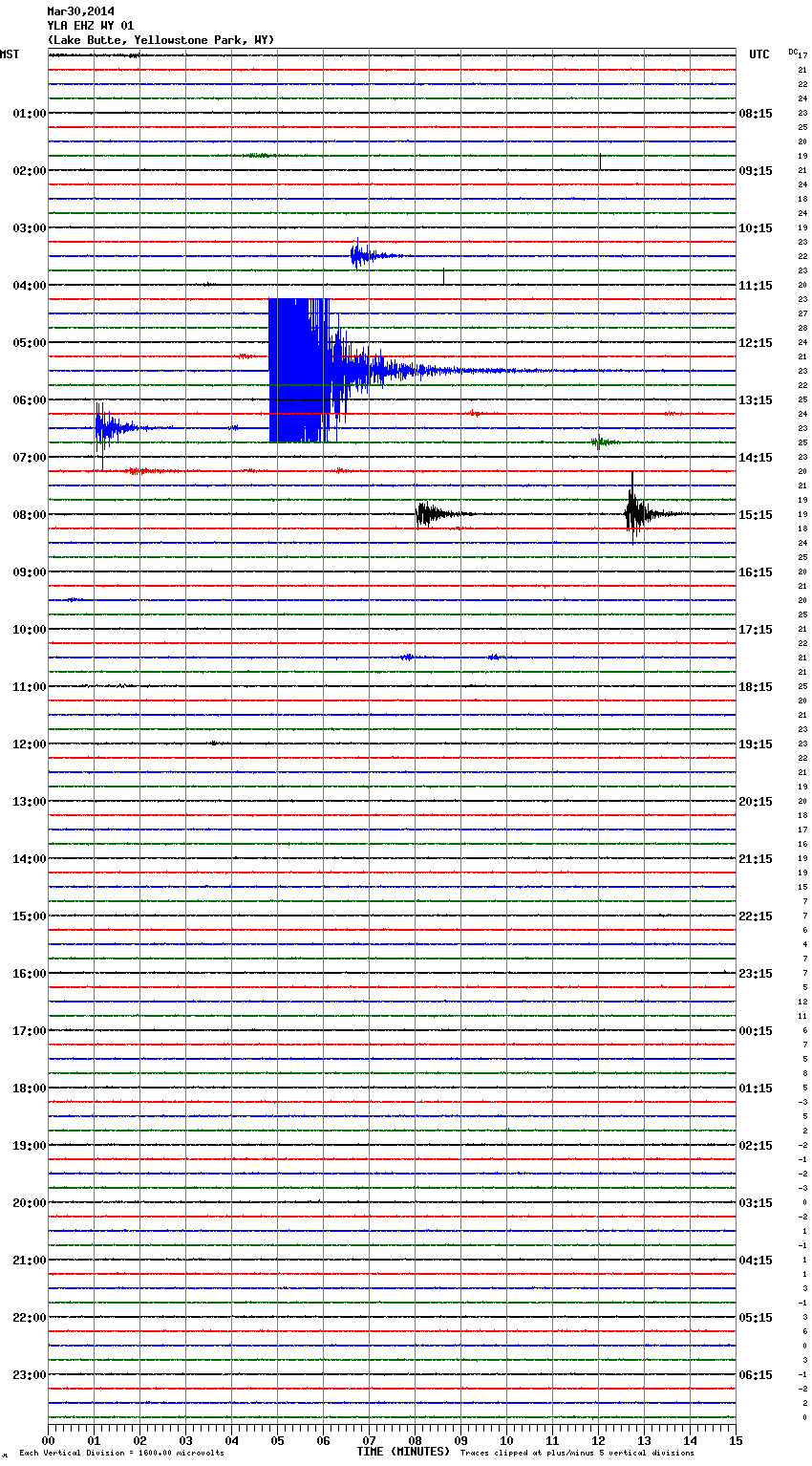Image resolution: width=812 pixels, height=1466 pixels.
Task: Click the Traces clipped at plus/minus 5 divisions note
Action: click(x=577, y=1454)
